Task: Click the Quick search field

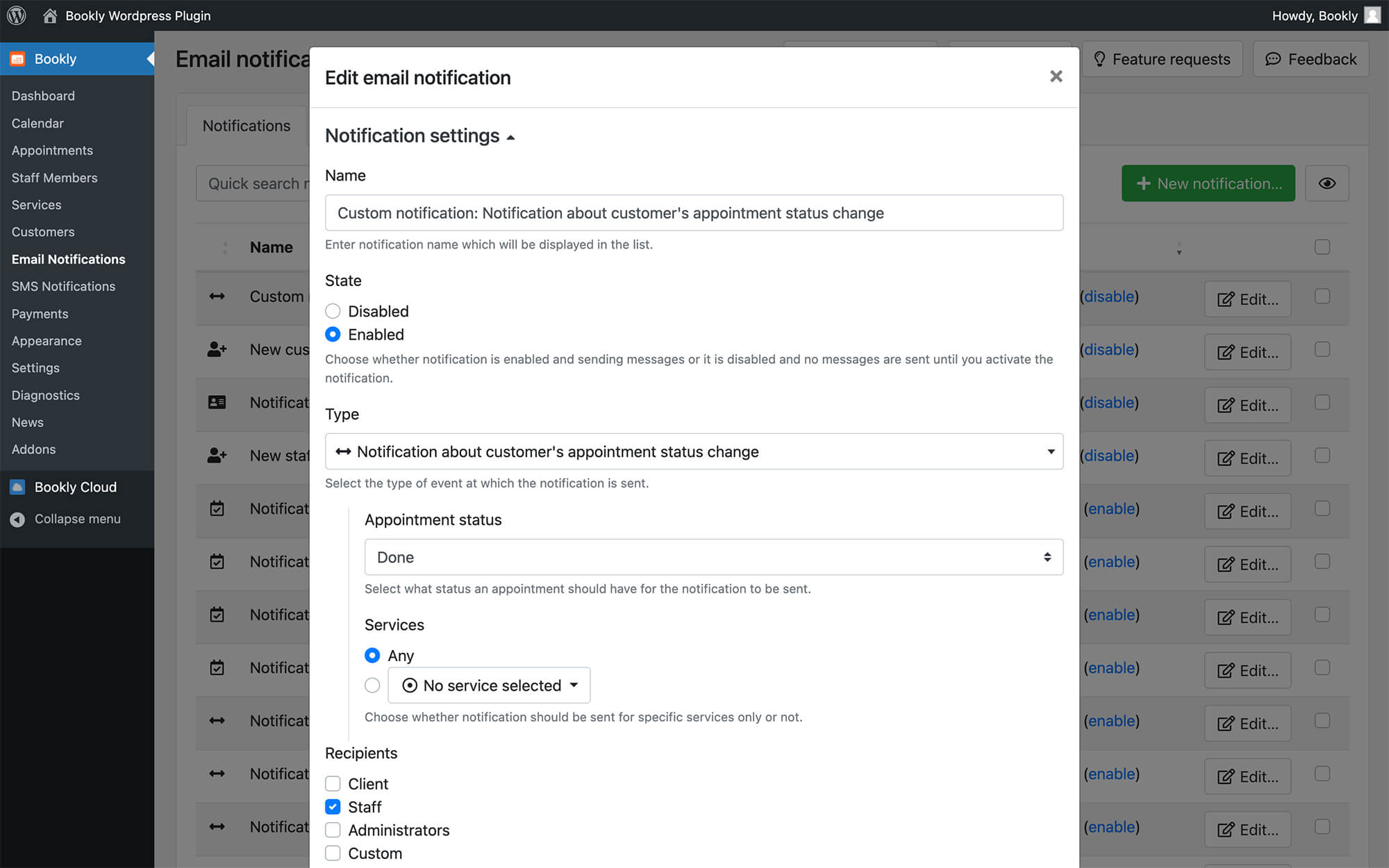Action: click(x=253, y=183)
